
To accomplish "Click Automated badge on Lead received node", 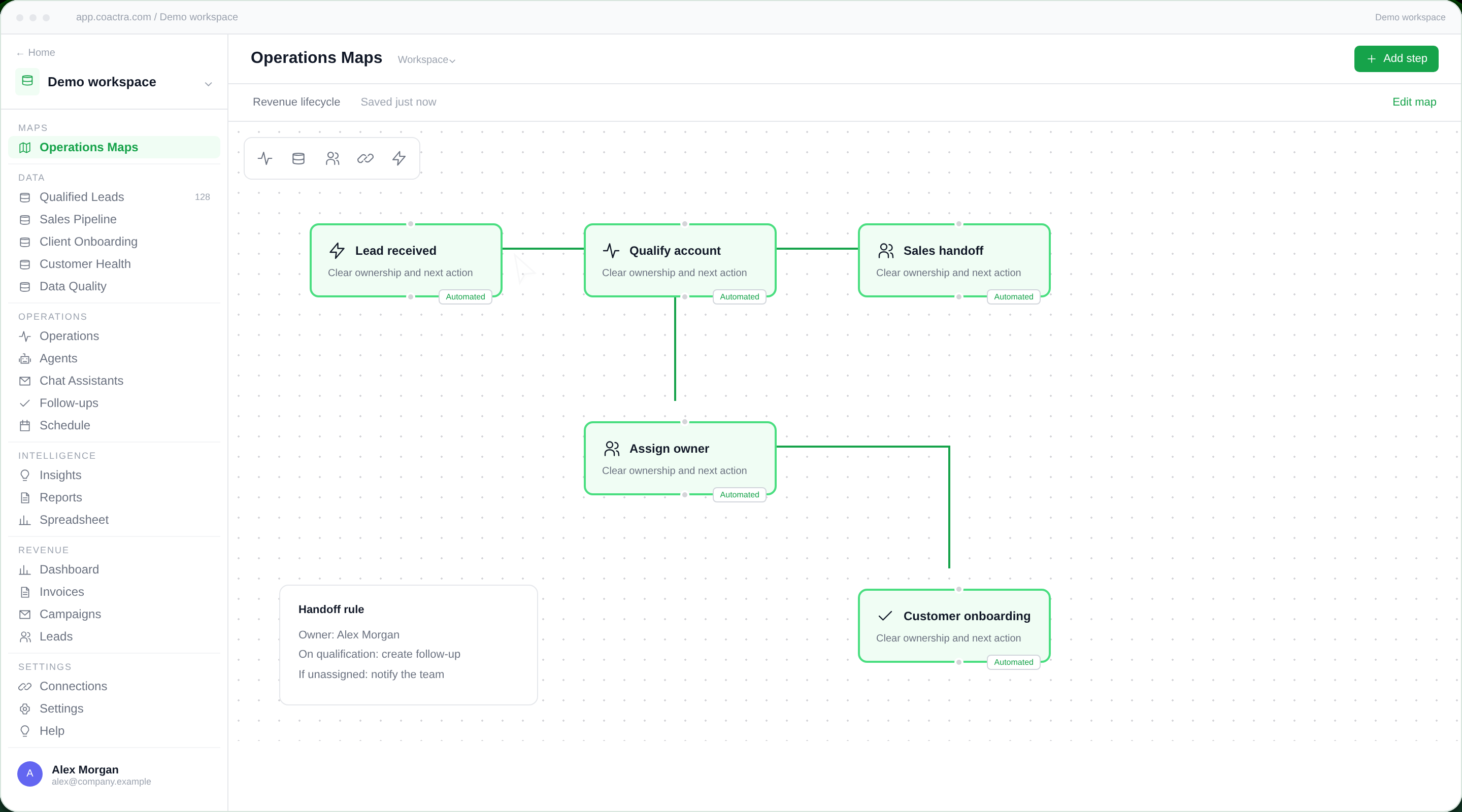I will tap(465, 297).
